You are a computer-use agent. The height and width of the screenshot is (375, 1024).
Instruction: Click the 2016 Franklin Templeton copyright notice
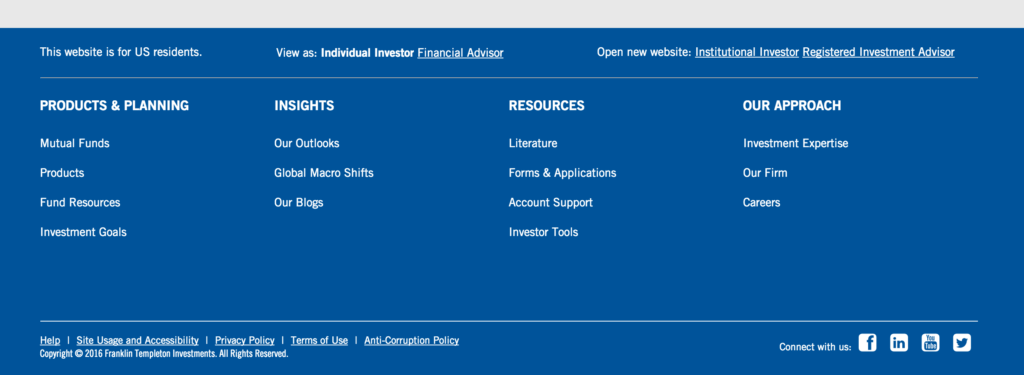[164, 353]
